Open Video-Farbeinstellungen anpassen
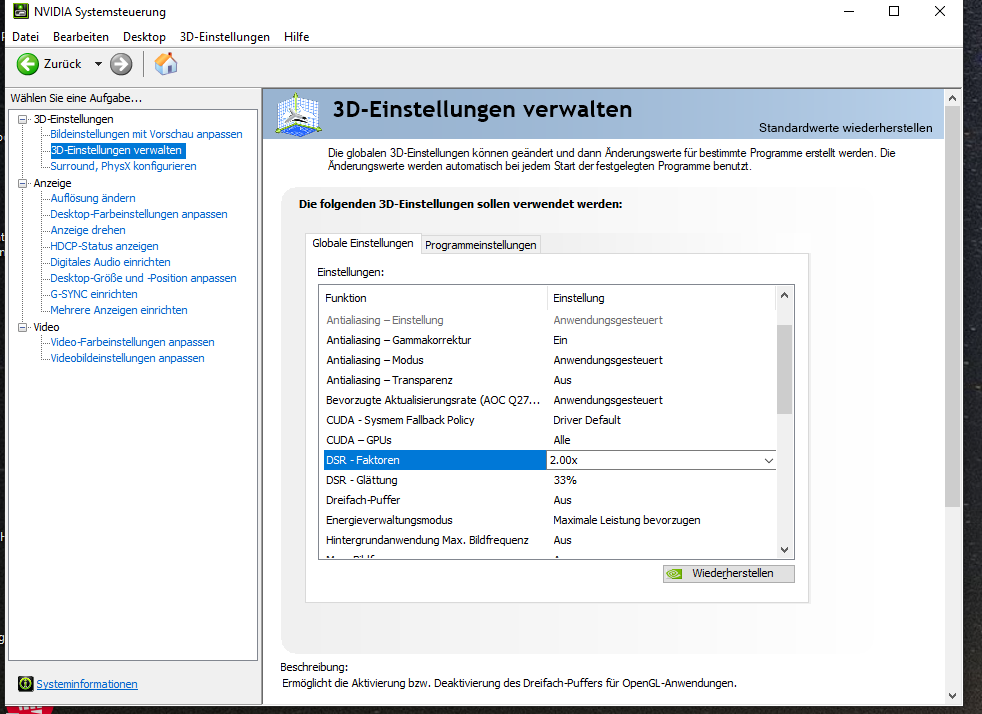 [x=132, y=342]
